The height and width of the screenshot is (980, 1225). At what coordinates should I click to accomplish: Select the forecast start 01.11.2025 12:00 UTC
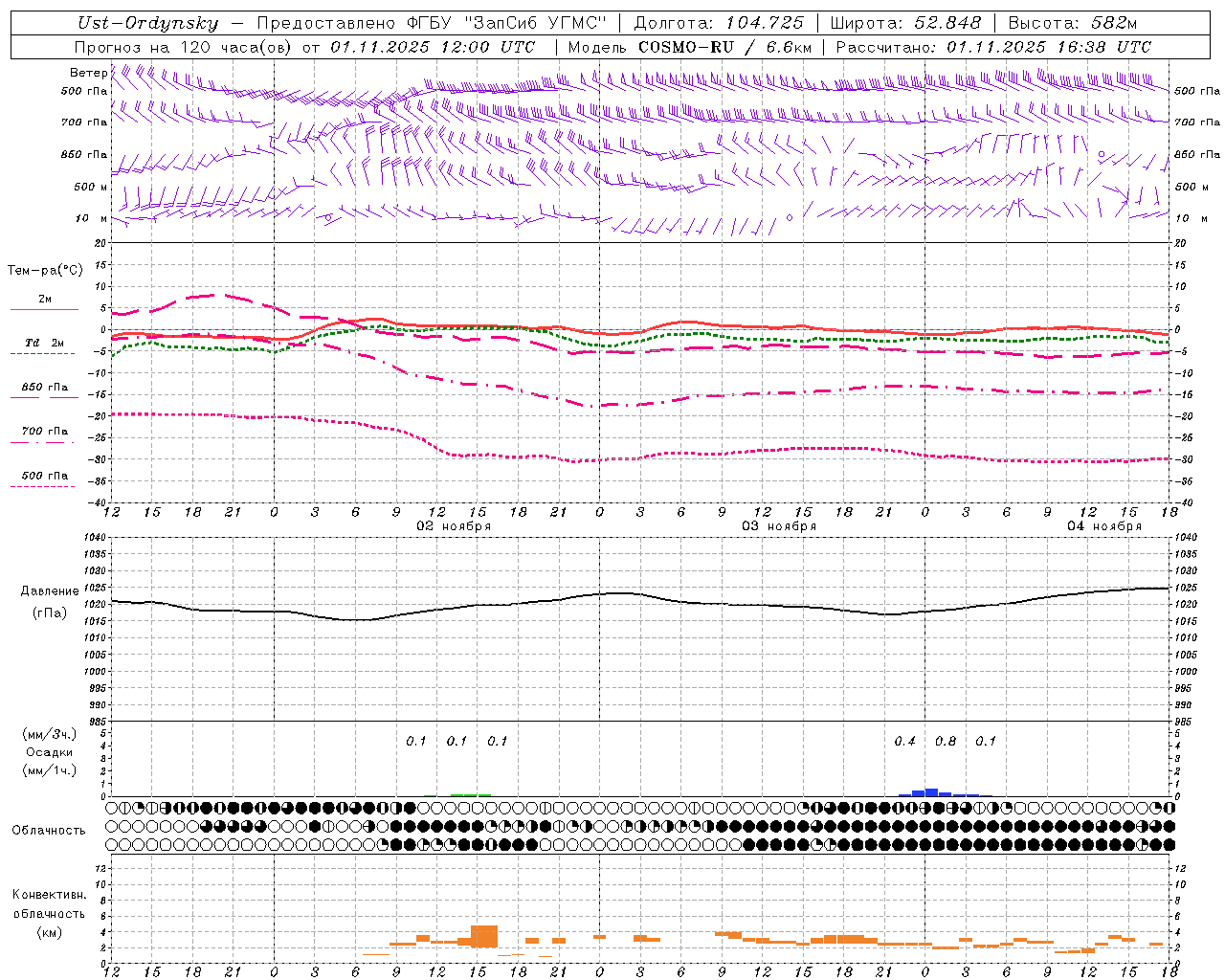coord(433,47)
